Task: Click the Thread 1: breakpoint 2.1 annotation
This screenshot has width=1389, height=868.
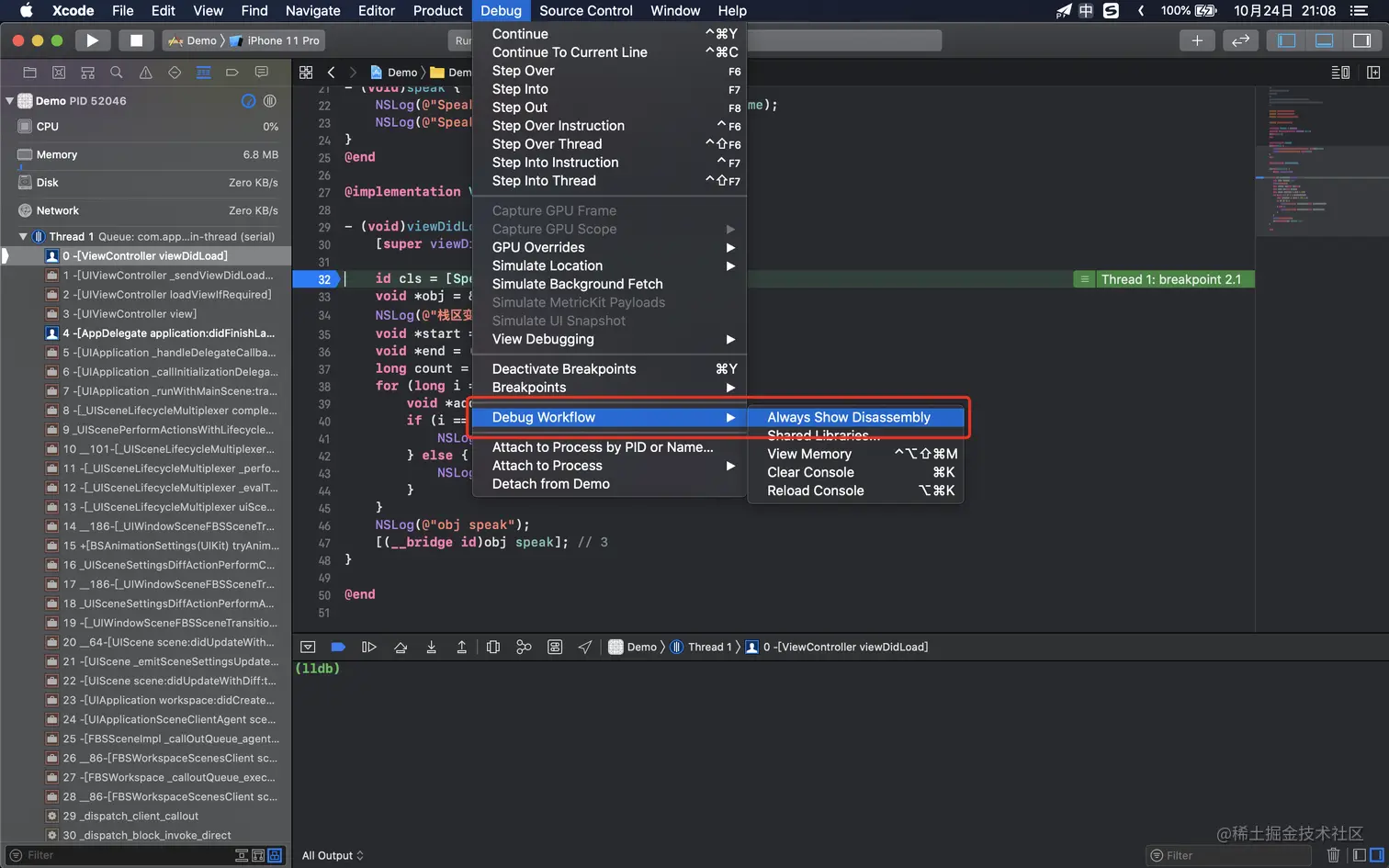Action: pyautogui.click(x=1163, y=279)
